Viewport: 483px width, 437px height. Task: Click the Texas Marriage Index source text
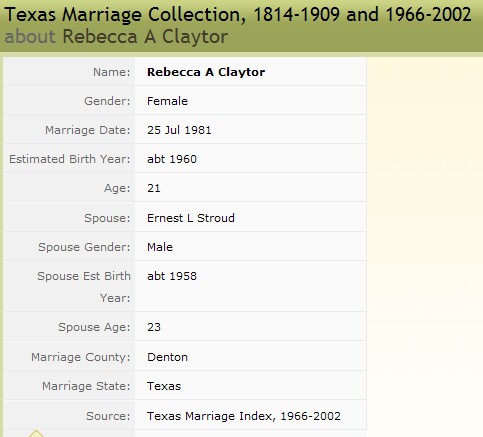[244, 416]
